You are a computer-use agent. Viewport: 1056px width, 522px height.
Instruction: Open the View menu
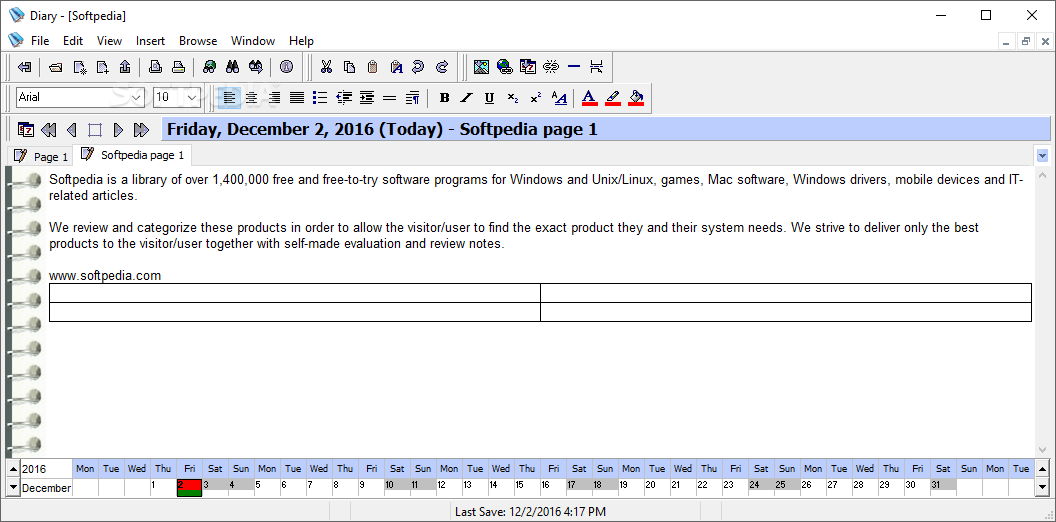pyautogui.click(x=109, y=40)
